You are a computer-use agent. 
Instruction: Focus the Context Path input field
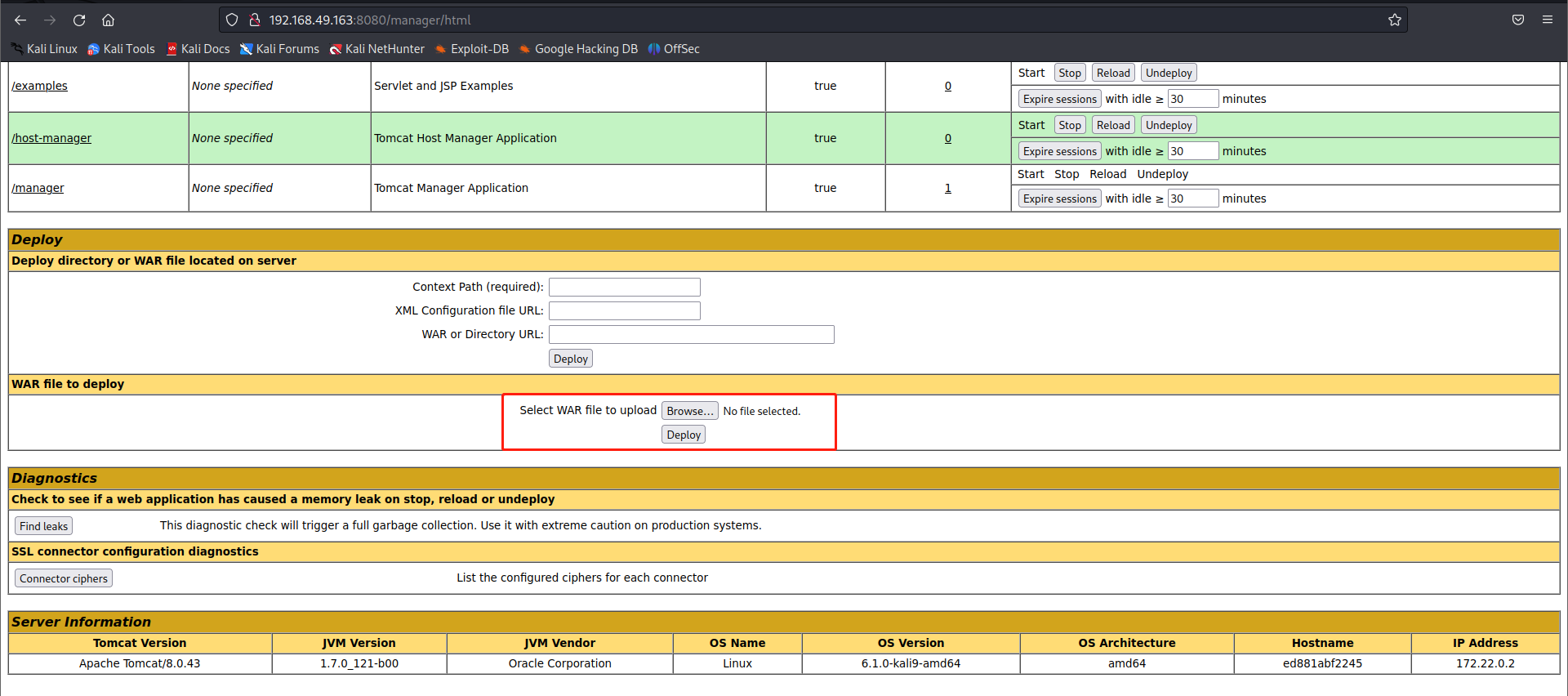click(x=624, y=287)
